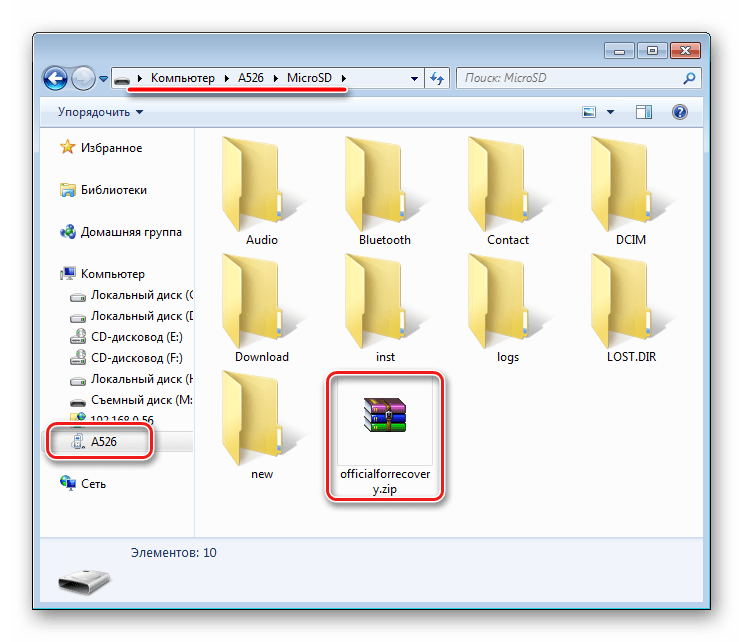Click the CD-дисковод (E:) disc icon

pyautogui.click(x=78, y=336)
